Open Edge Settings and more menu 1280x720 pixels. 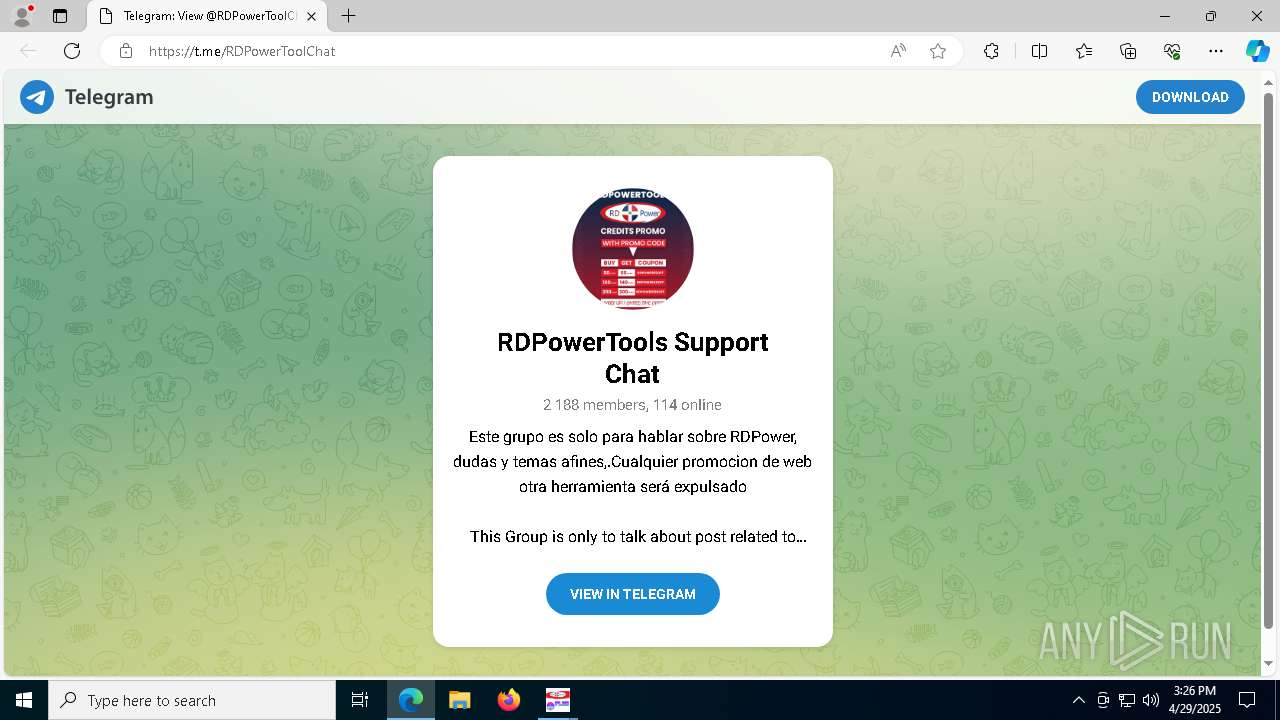coord(1216,51)
